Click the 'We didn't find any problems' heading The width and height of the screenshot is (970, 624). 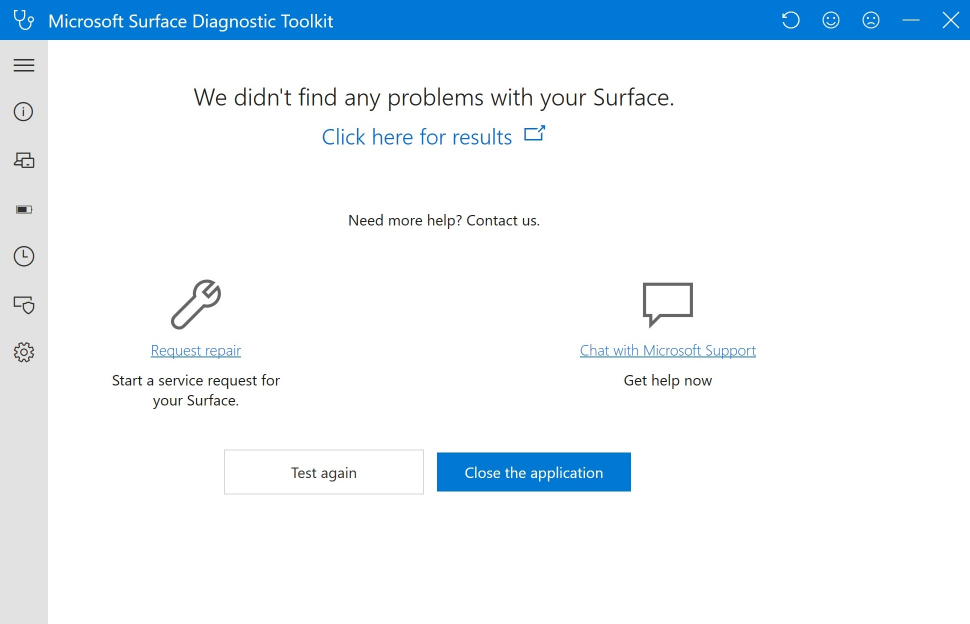(x=434, y=98)
